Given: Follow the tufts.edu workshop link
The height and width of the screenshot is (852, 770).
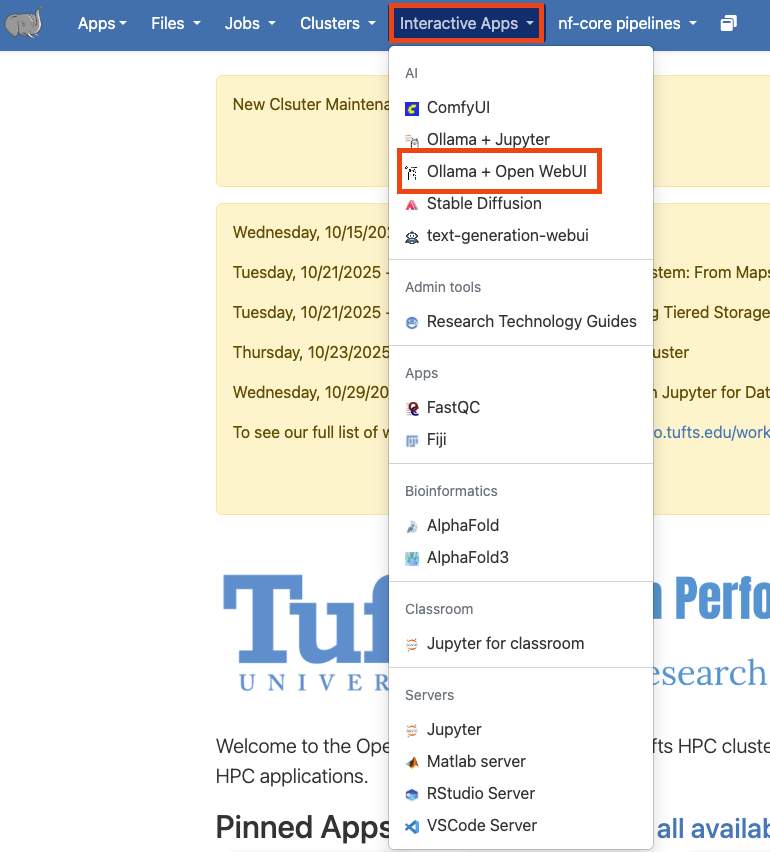Looking at the screenshot, I should pos(711,433).
